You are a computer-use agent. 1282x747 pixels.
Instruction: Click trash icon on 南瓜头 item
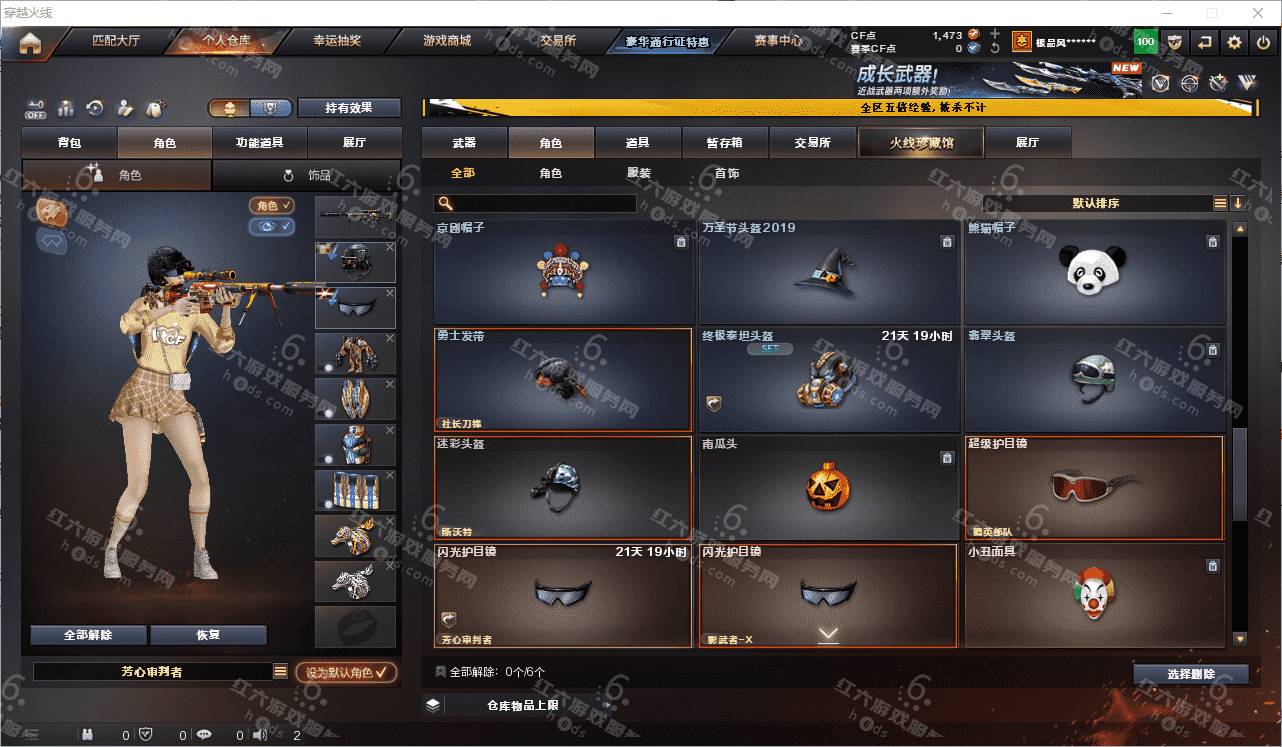pos(946,458)
